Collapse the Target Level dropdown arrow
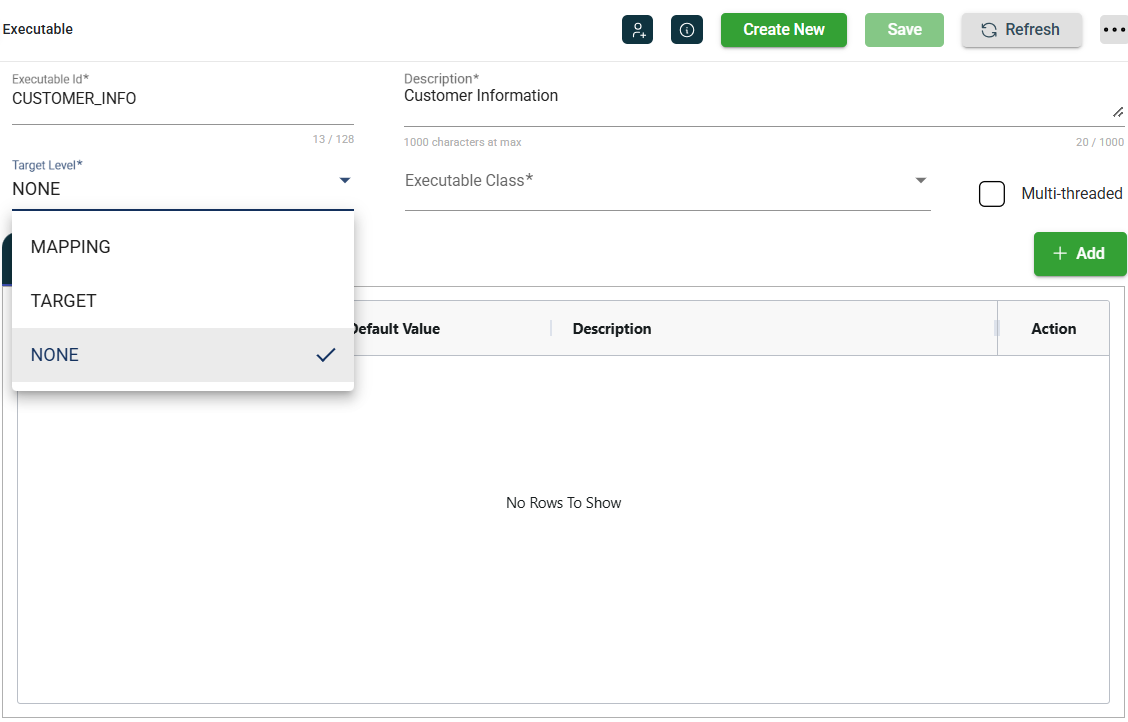 [x=344, y=181]
